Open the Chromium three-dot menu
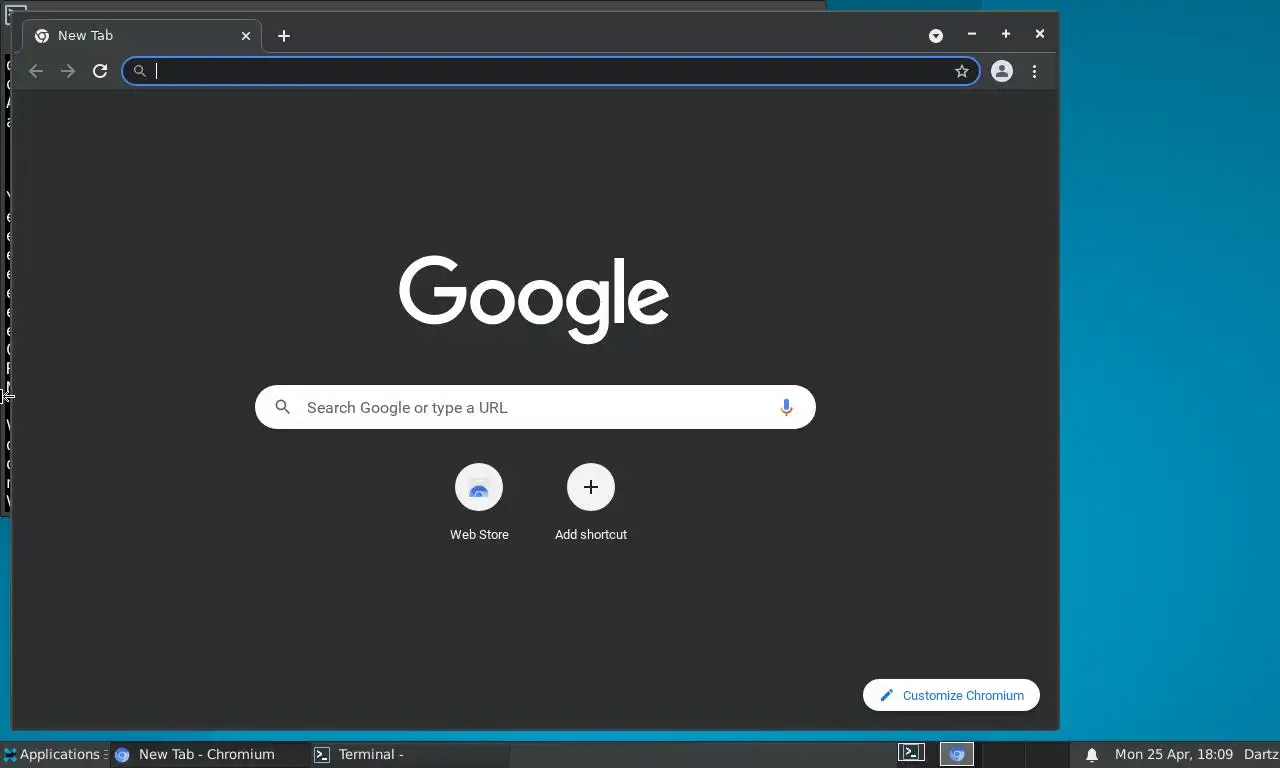 1034,71
